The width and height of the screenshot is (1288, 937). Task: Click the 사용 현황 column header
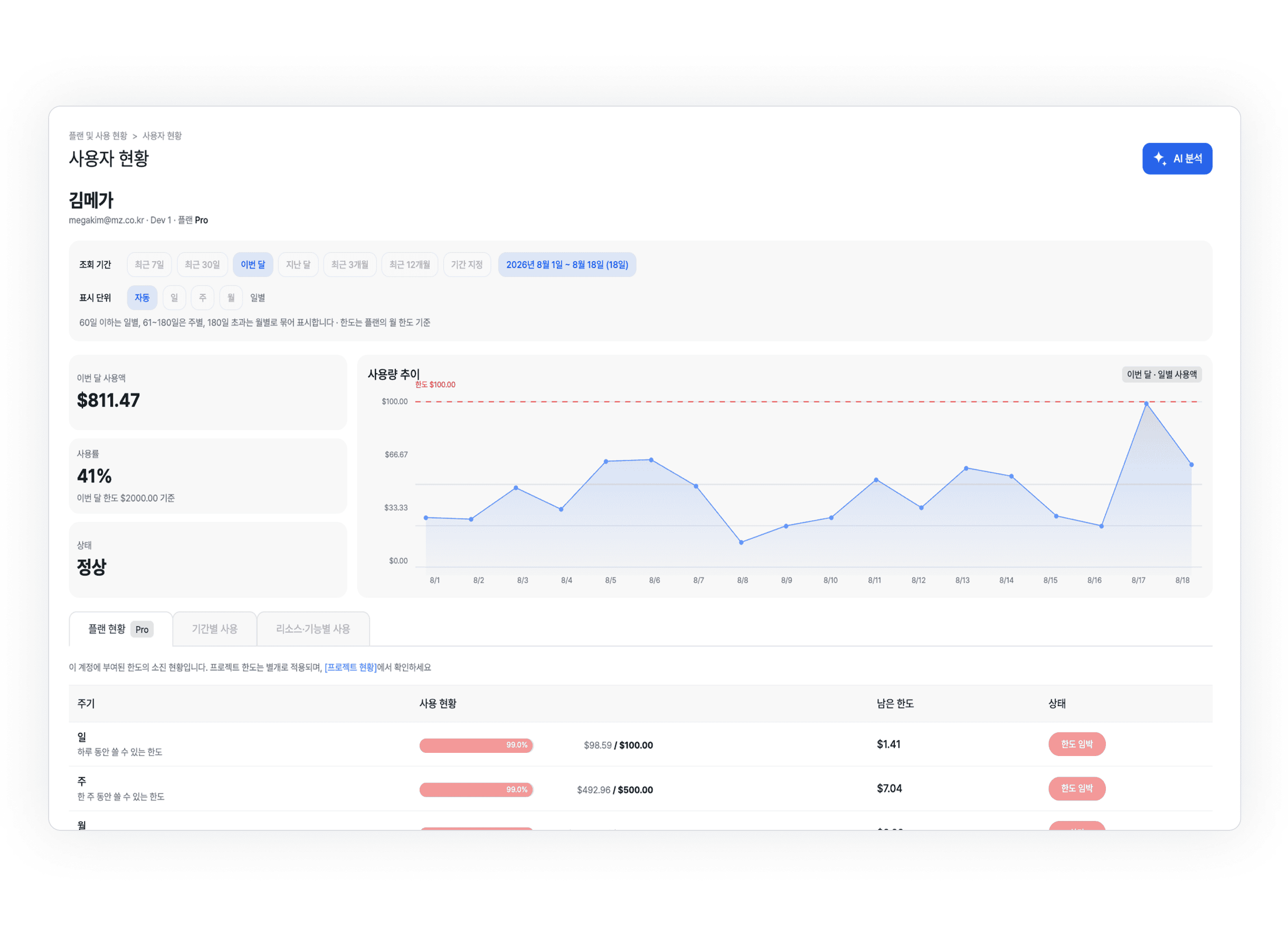438,704
